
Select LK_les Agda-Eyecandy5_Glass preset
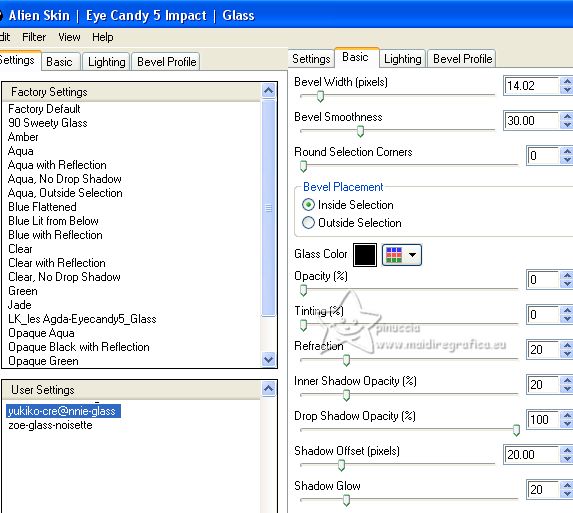(x=82, y=319)
